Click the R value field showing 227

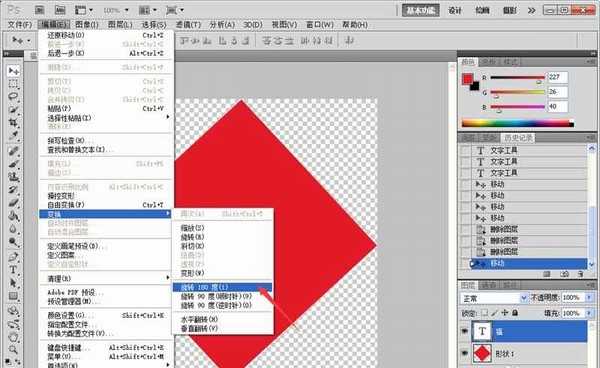pos(558,77)
